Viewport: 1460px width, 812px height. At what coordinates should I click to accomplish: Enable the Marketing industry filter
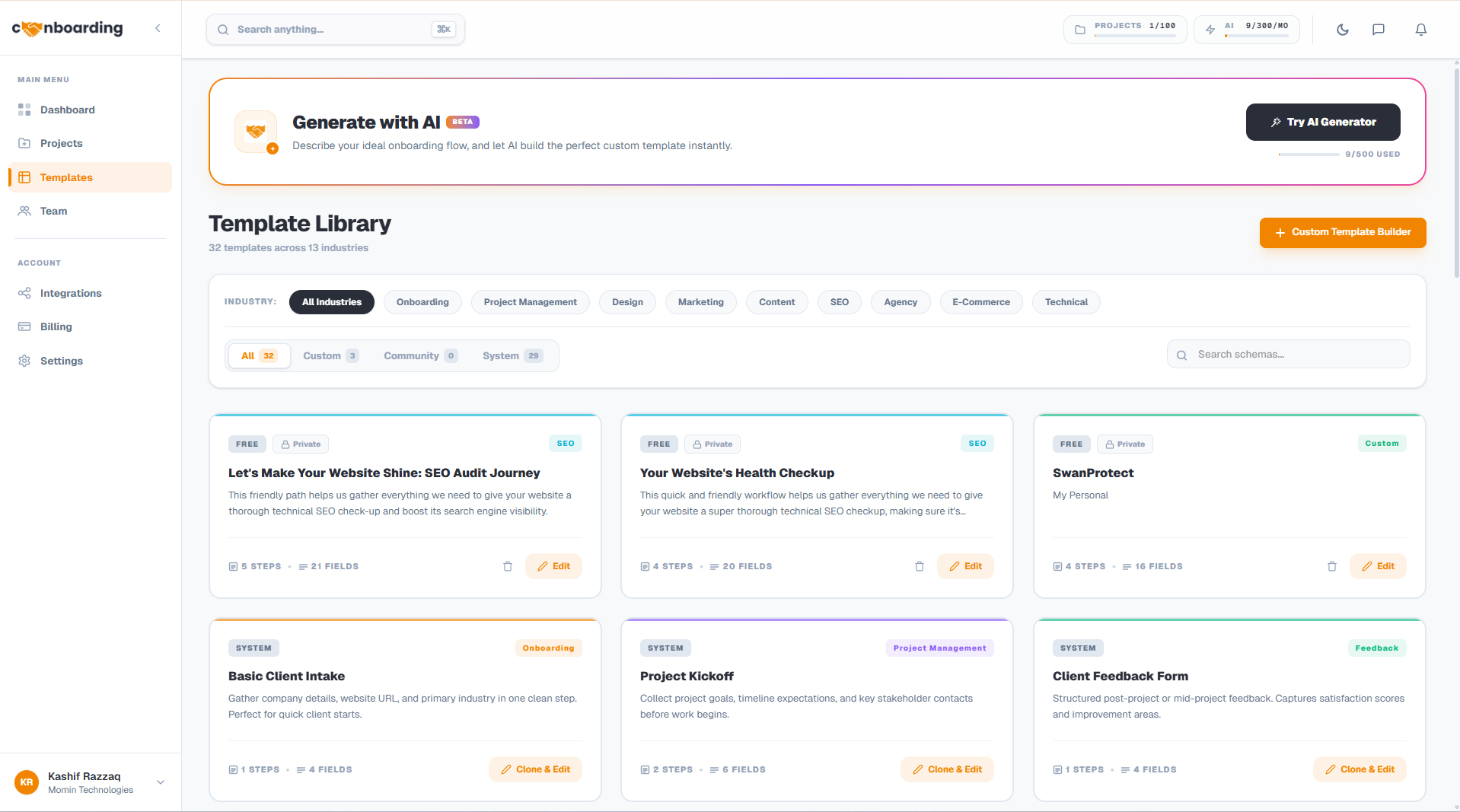pyautogui.click(x=700, y=302)
